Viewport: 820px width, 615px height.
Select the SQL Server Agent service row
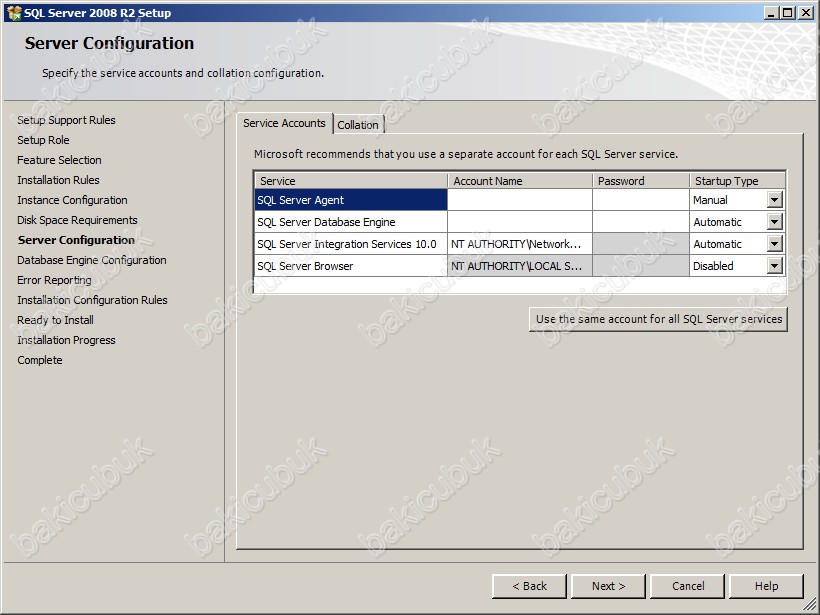point(351,200)
